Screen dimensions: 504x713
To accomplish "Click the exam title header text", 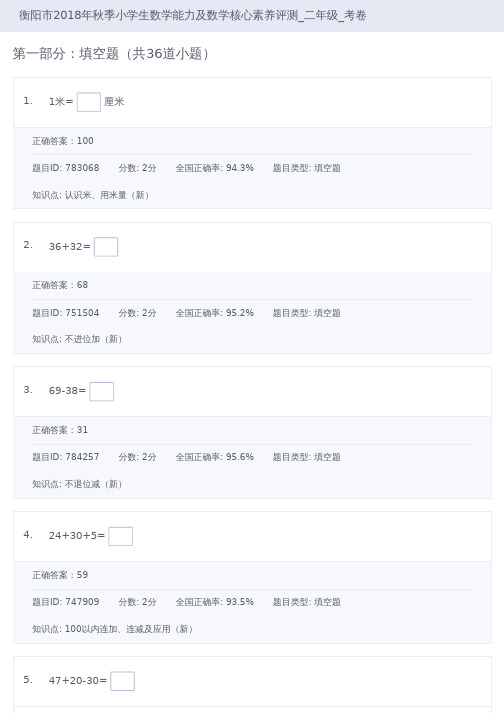I will pos(192,15).
